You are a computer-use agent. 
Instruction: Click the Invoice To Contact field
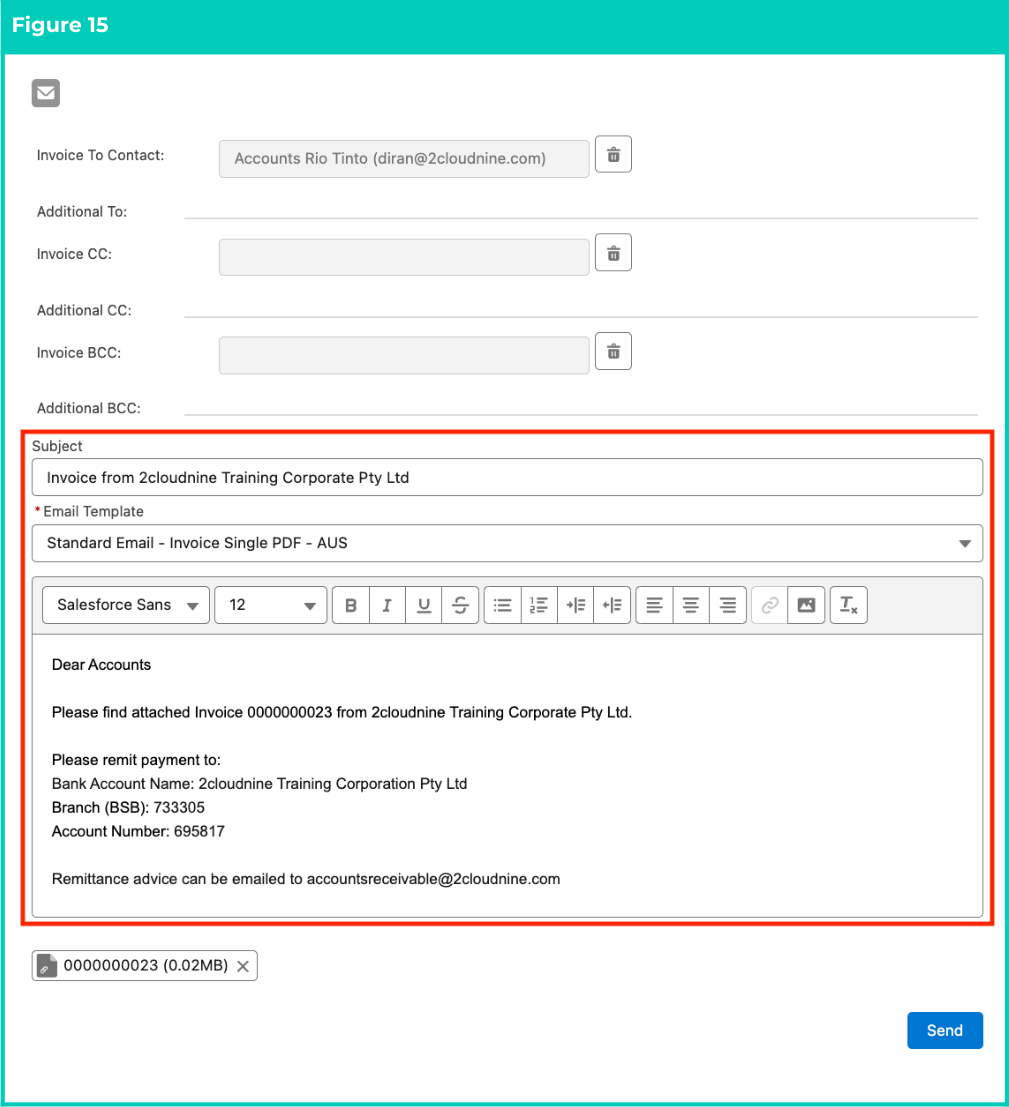tap(404, 159)
